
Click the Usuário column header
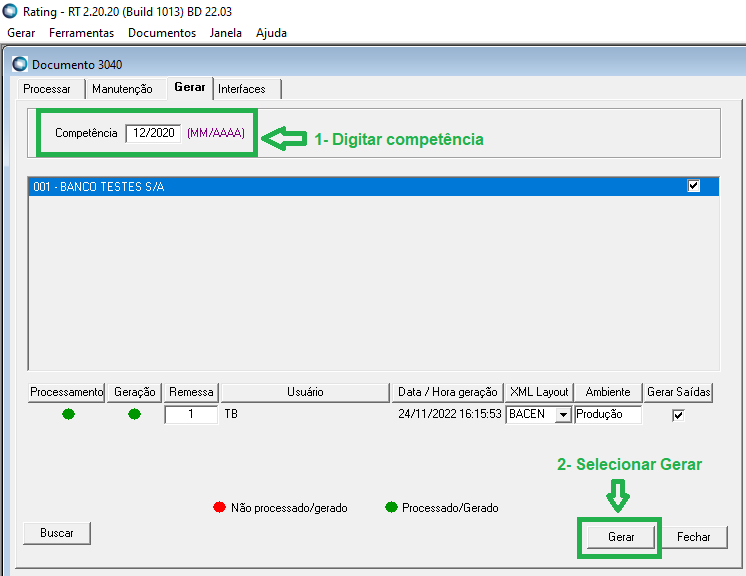[x=305, y=392]
